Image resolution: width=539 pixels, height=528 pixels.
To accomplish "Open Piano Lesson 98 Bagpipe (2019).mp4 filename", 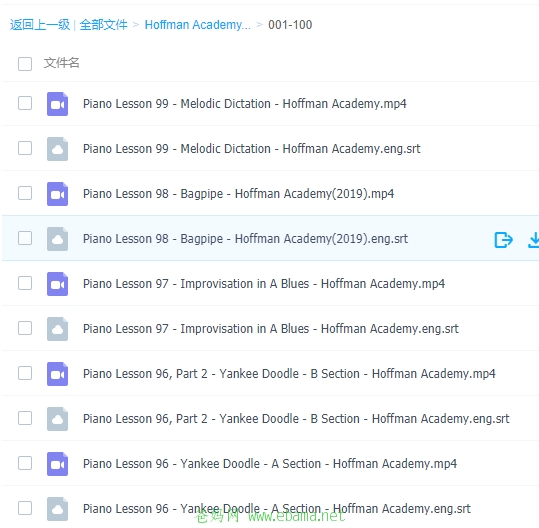I will point(239,194).
